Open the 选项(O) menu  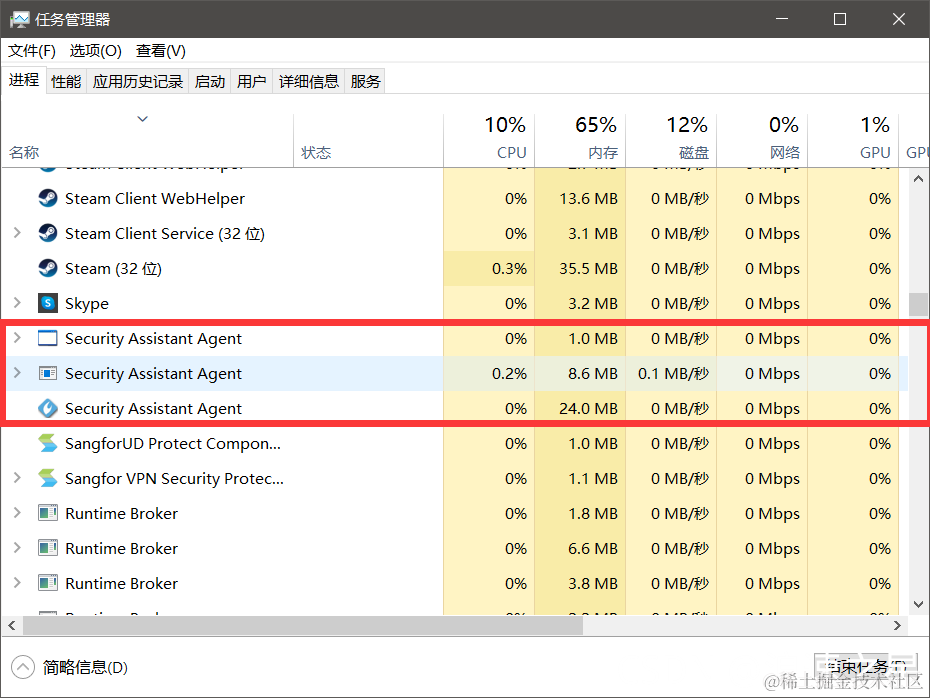click(95, 51)
